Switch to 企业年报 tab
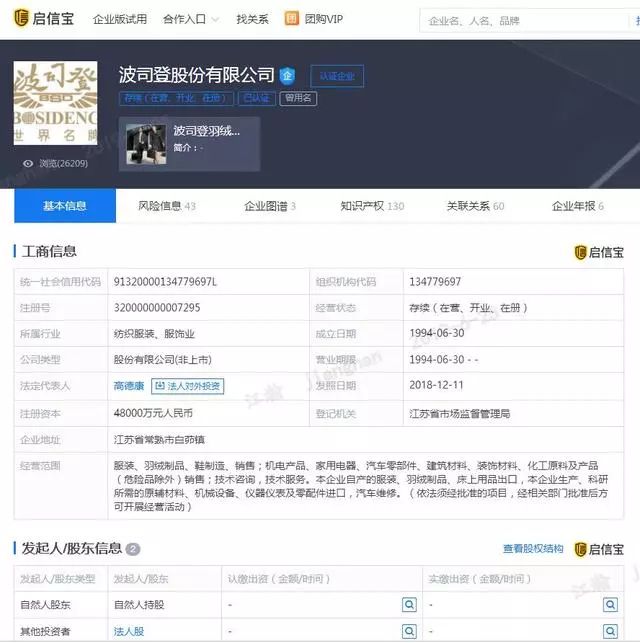Screen dimensions: 640x643 tap(577, 206)
